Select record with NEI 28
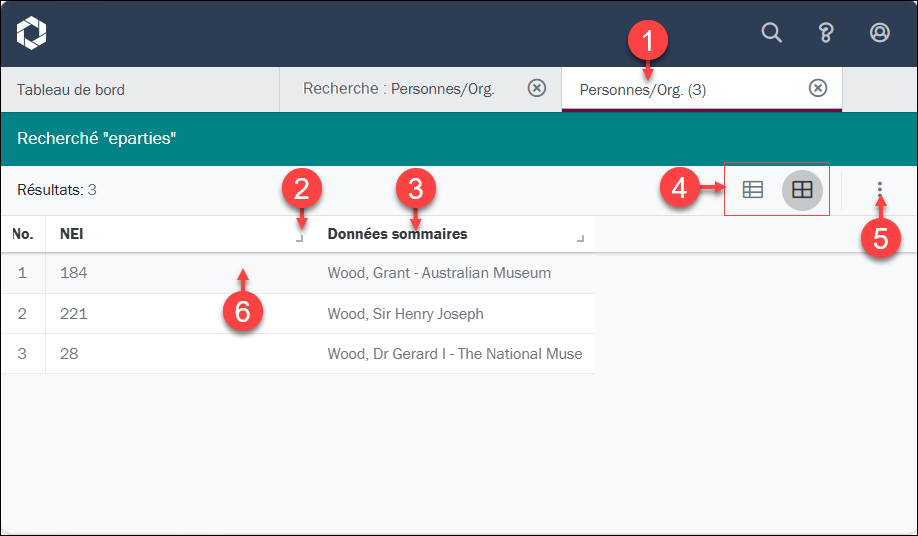Image resolution: width=918 pixels, height=536 pixels. coord(297,353)
